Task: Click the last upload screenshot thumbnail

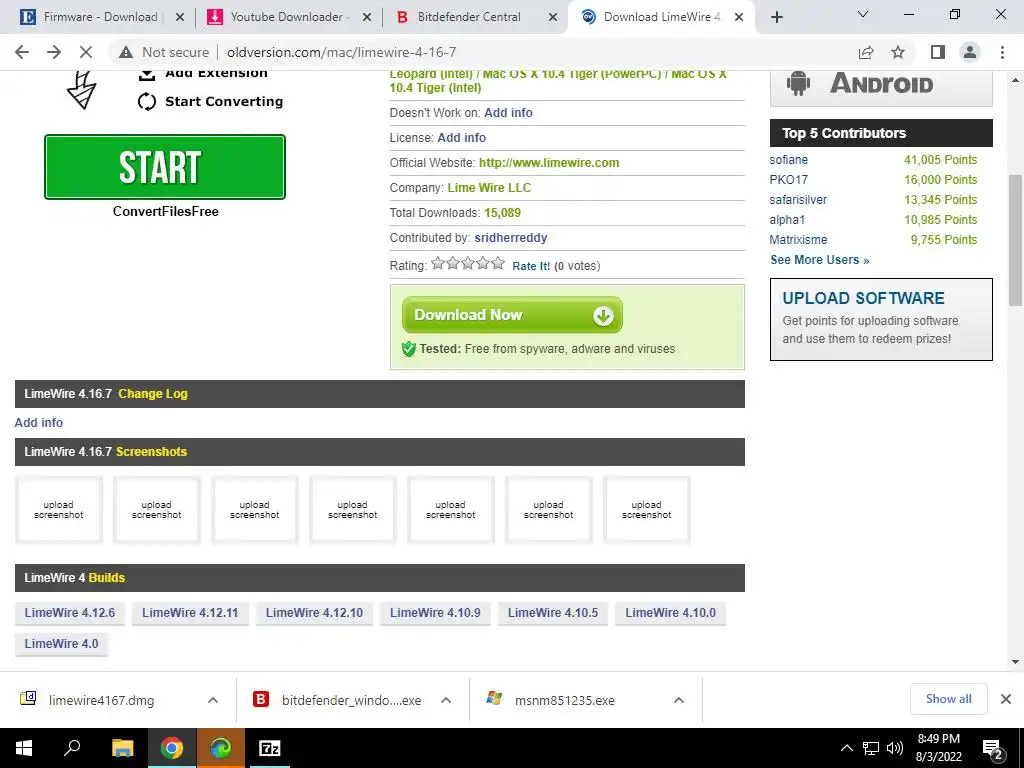Action: (x=647, y=510)
